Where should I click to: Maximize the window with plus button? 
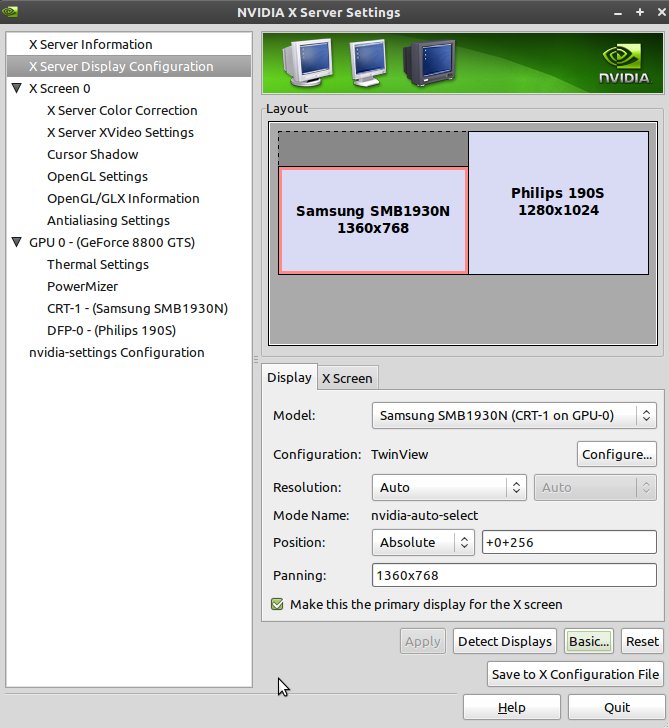(640, 12)
